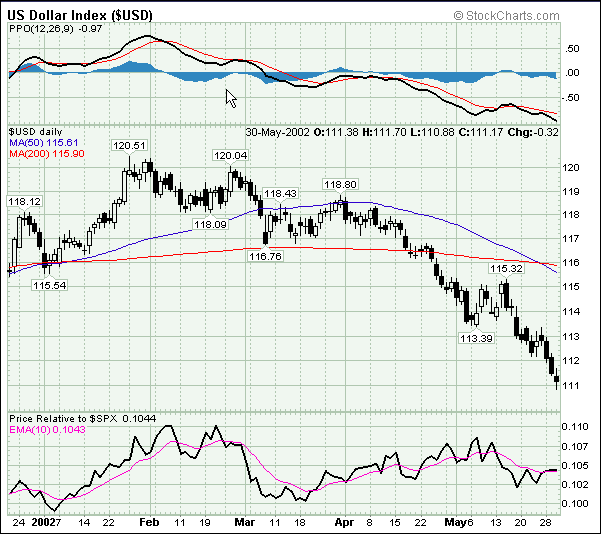Select the MA(200) 115.90 legend entry
Screen dimensions: 601x534
(x=47, y=154)
